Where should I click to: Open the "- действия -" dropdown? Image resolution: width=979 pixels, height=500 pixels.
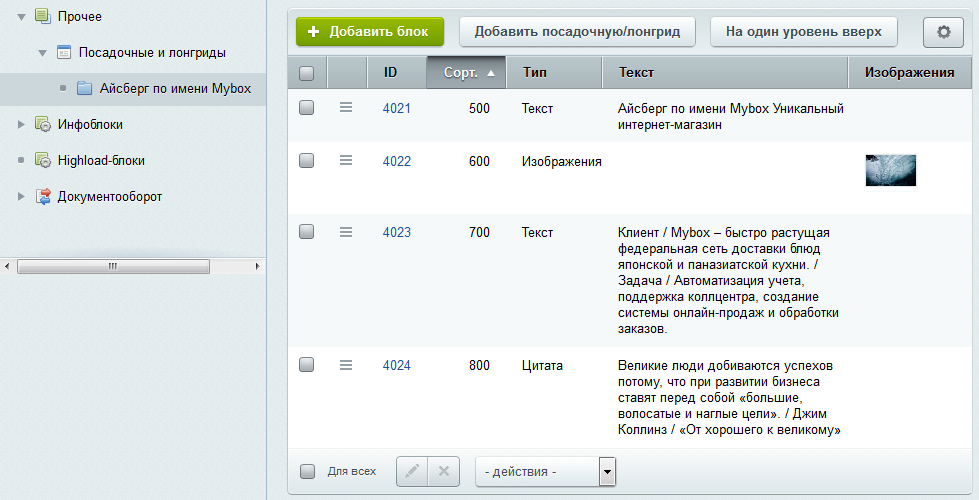pyautogui.click(x=545, y=472)
